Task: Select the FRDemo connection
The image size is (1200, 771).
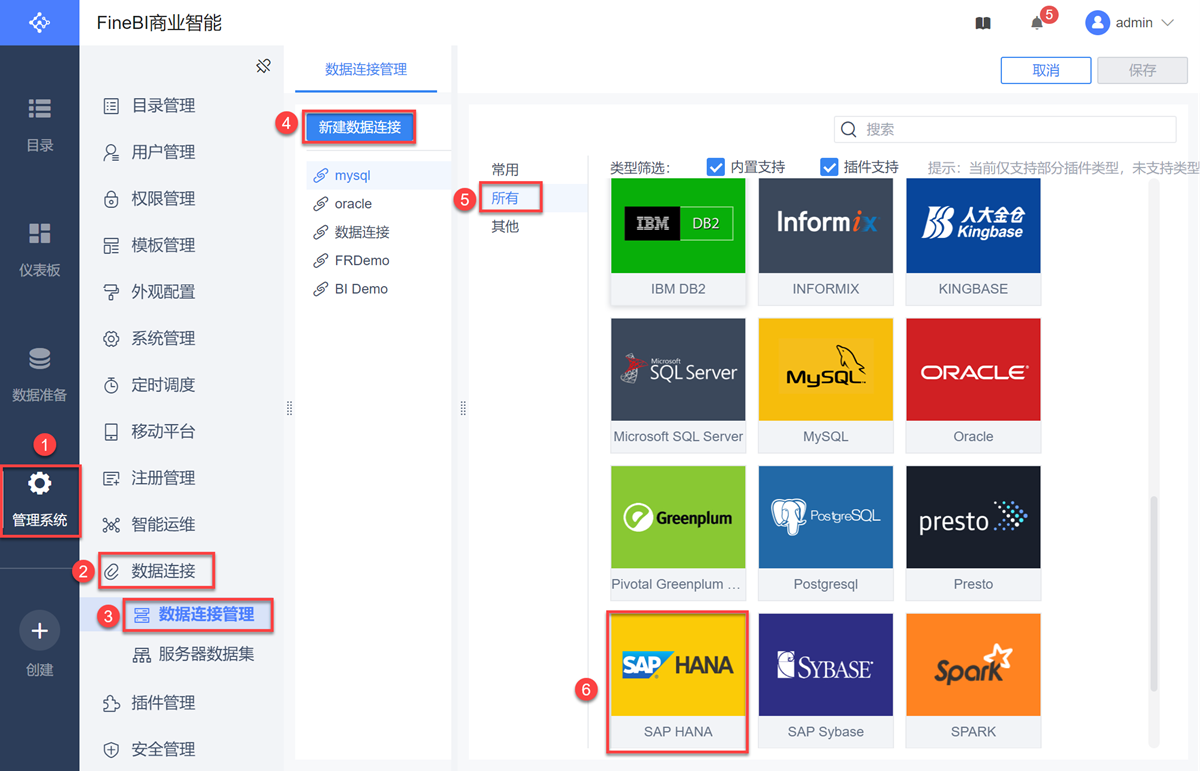Action: click(379, 260)
